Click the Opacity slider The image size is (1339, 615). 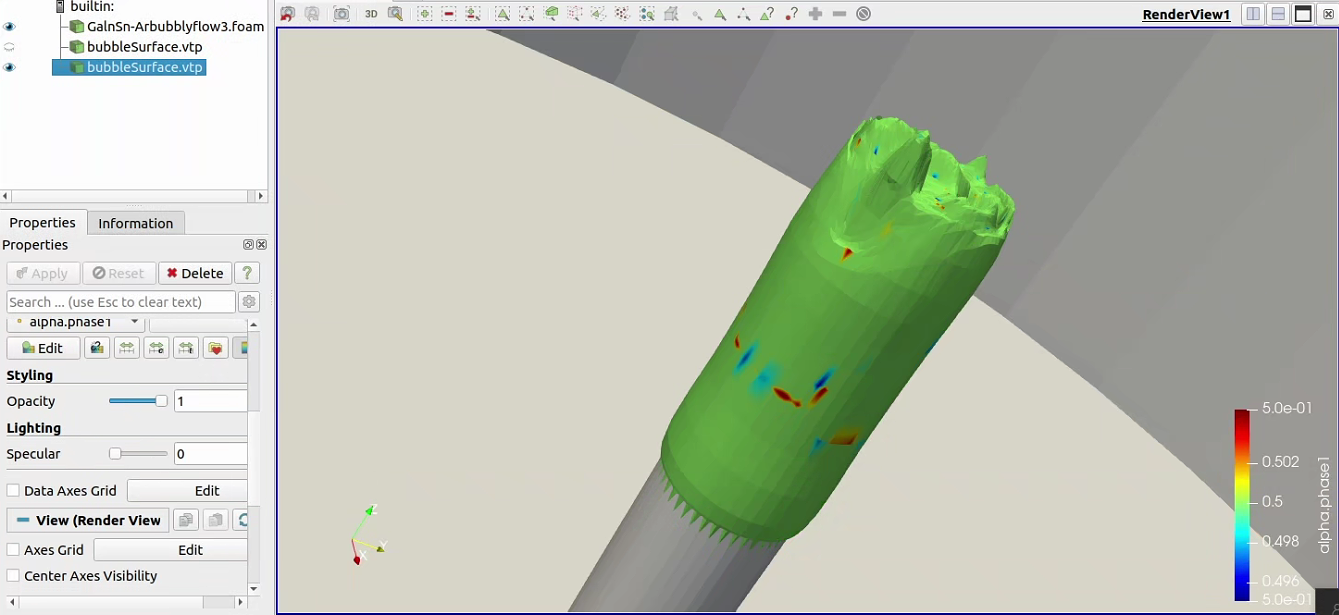click(138, 401)
